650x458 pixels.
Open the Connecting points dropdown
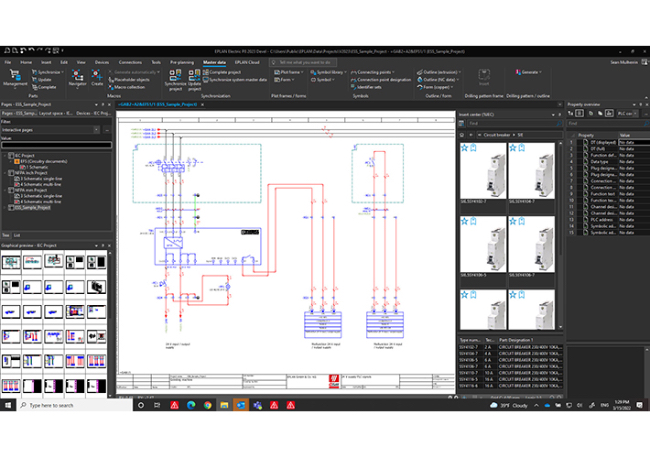pyautogui.click(x=373, y=72)
